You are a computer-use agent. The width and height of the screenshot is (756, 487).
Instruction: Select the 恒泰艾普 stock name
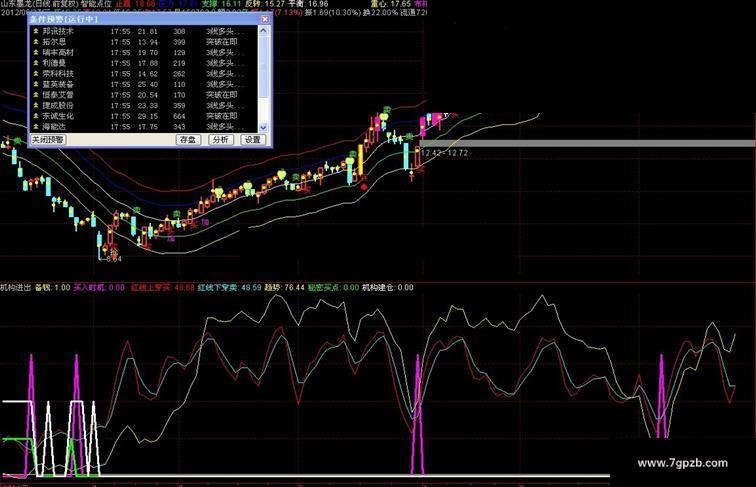(x=58, y=95)
